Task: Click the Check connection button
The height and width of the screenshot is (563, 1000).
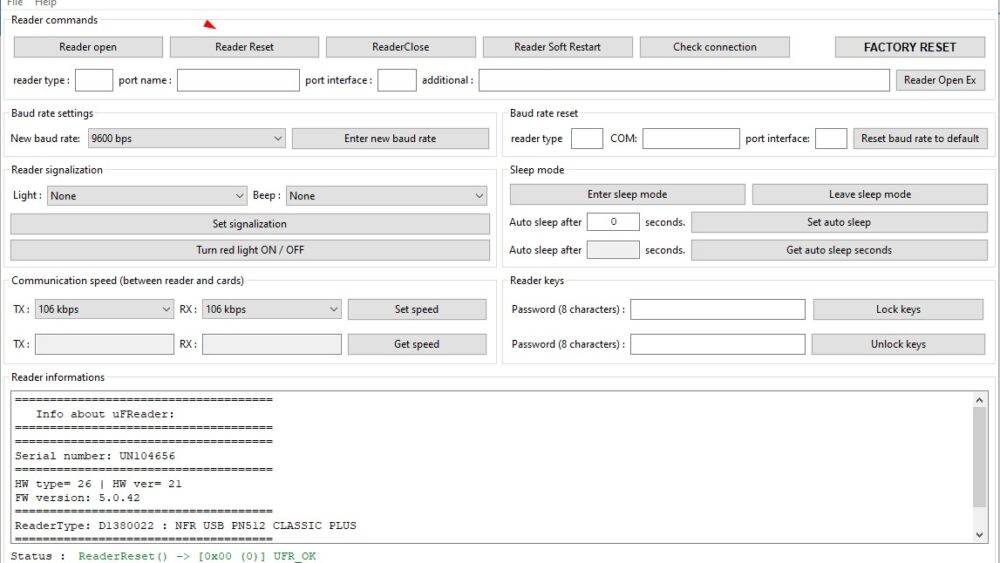Action: pos(714,47)
